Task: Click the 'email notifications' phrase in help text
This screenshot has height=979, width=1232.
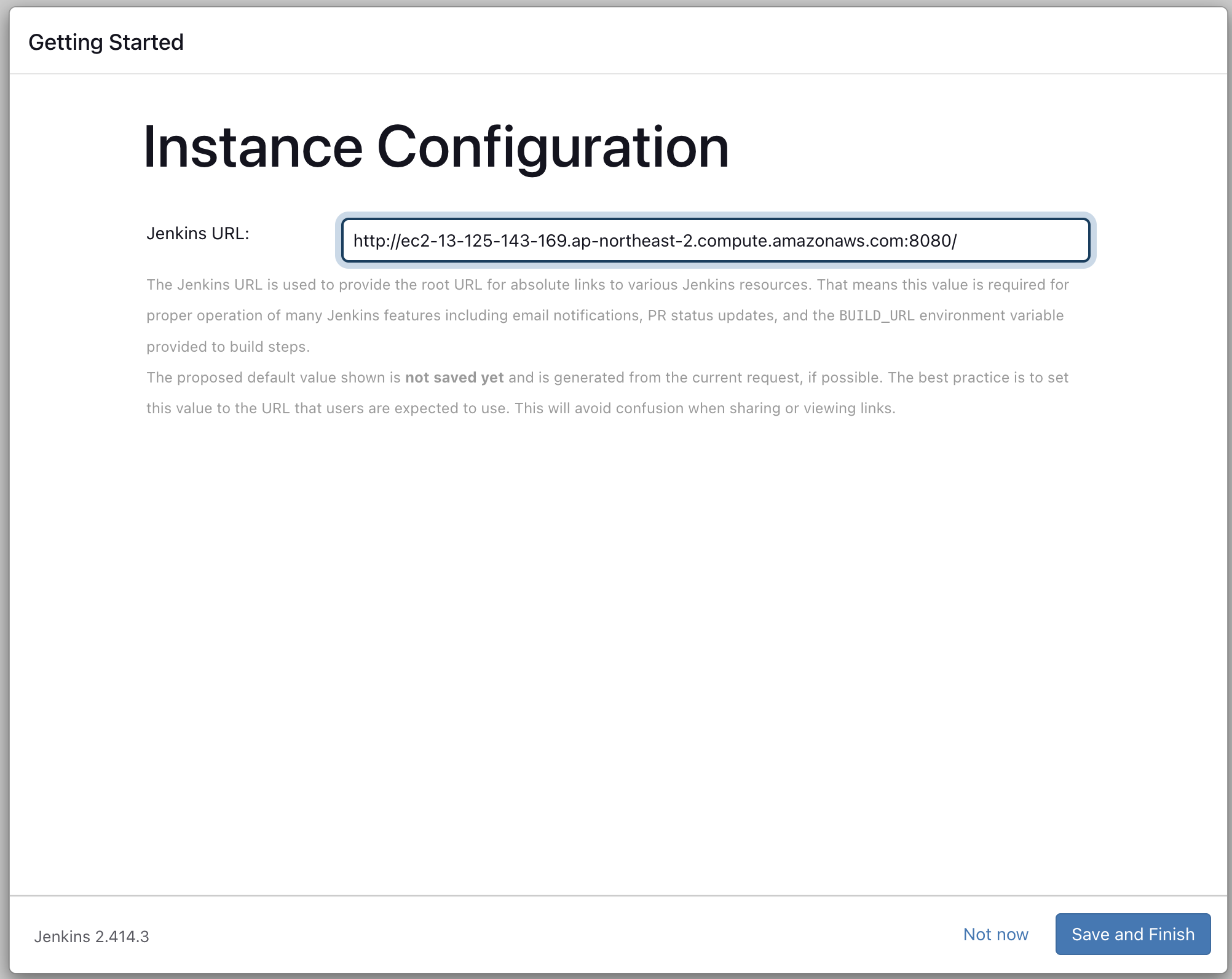Action: click(575, 315)
